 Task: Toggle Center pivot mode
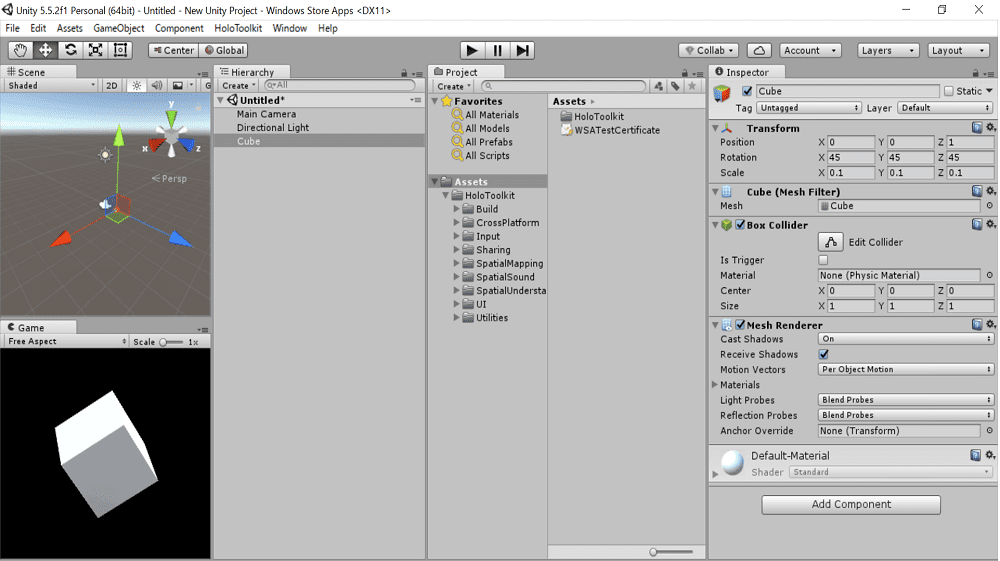coord(173,50)
